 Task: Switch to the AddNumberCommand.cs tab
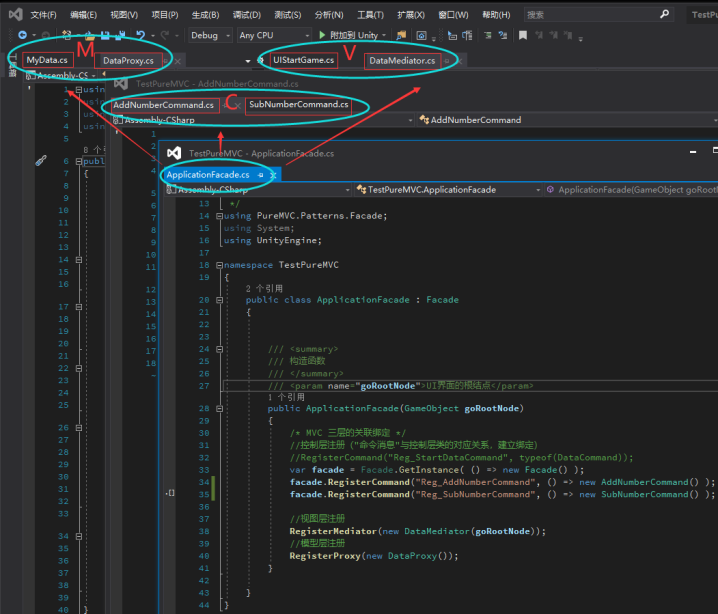(x=163, y=105)
